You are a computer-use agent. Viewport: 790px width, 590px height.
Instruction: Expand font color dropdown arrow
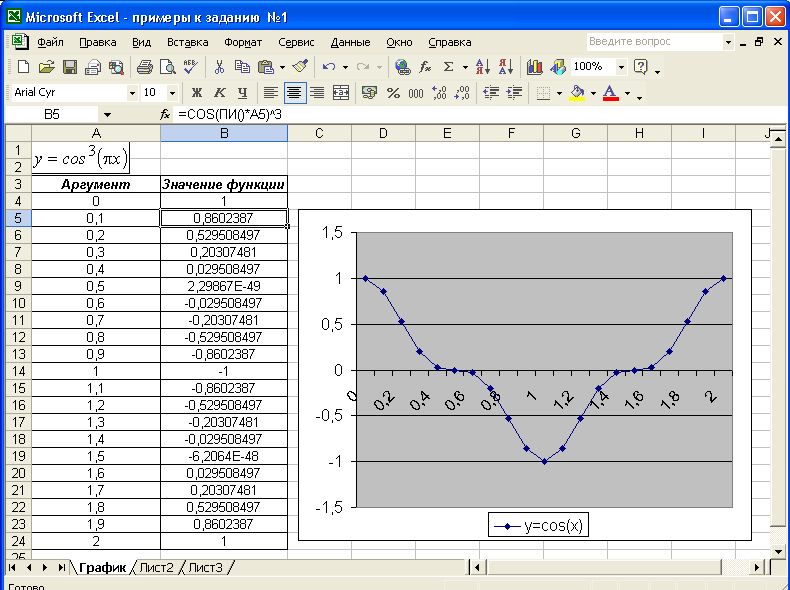(627, 93)
